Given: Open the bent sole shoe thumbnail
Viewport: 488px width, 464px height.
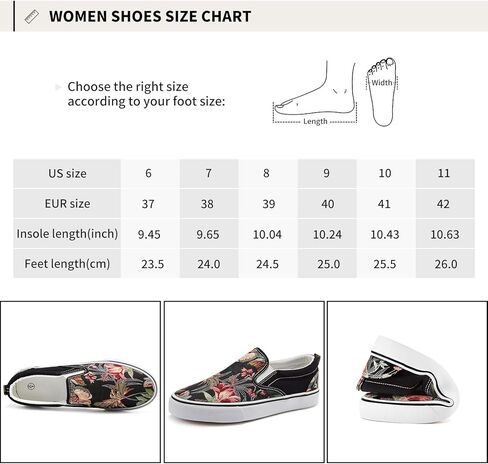Looking at the screenshot, I should coord(407,382).
